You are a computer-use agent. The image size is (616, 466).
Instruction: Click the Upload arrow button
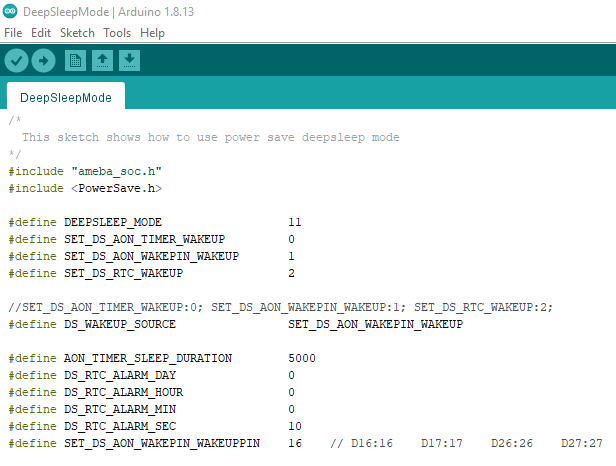43,61
